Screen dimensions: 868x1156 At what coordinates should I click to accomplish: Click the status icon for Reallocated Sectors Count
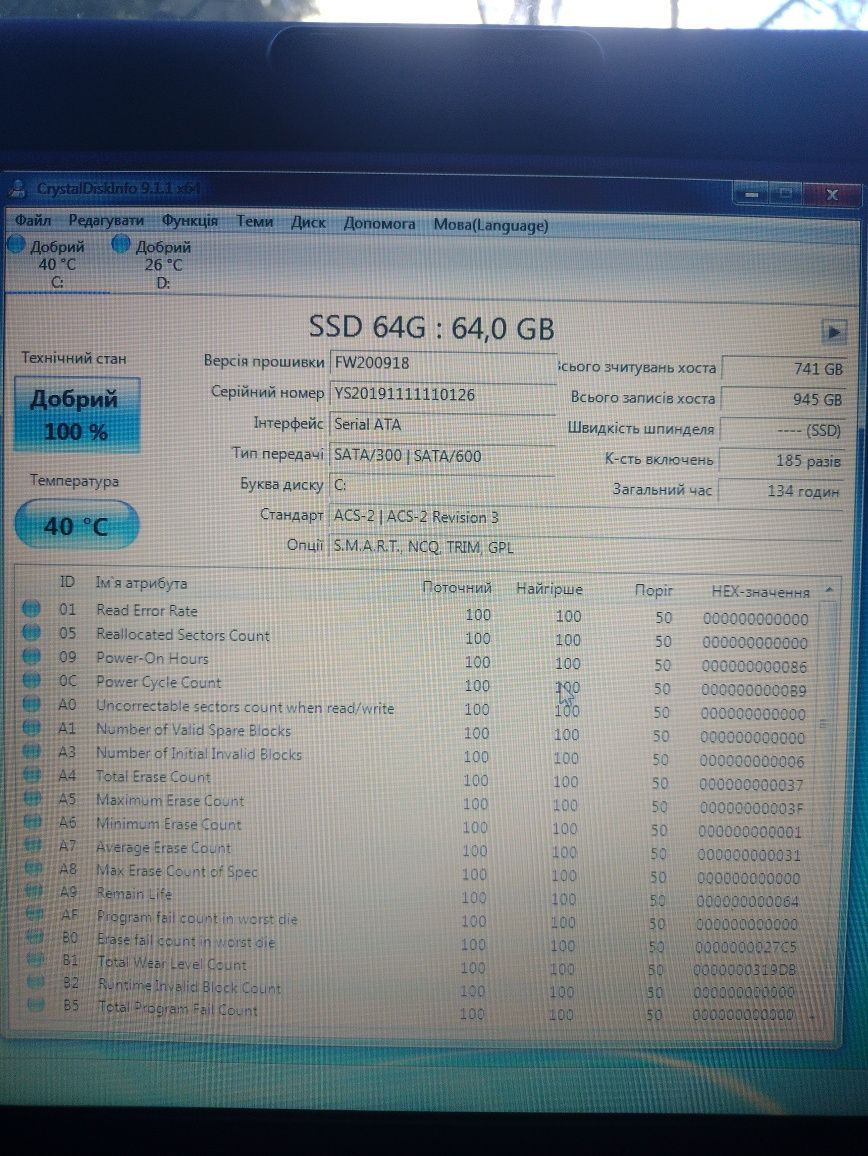pyautogui.click(x=31, y=632)
